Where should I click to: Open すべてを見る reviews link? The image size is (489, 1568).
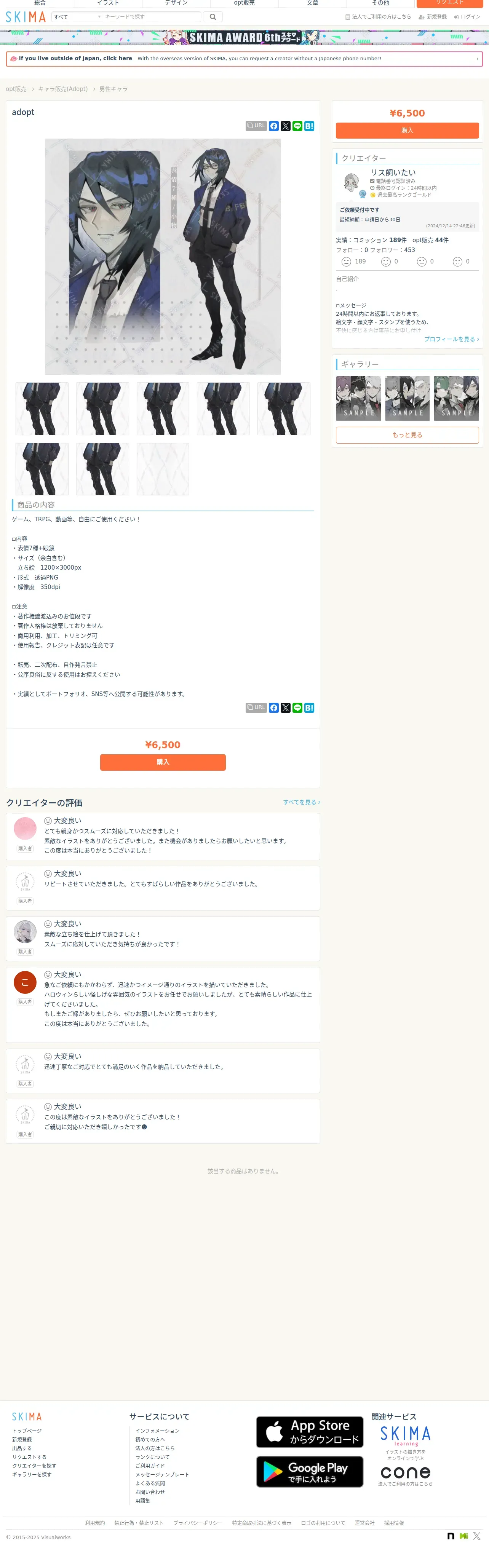coord(302,802)
